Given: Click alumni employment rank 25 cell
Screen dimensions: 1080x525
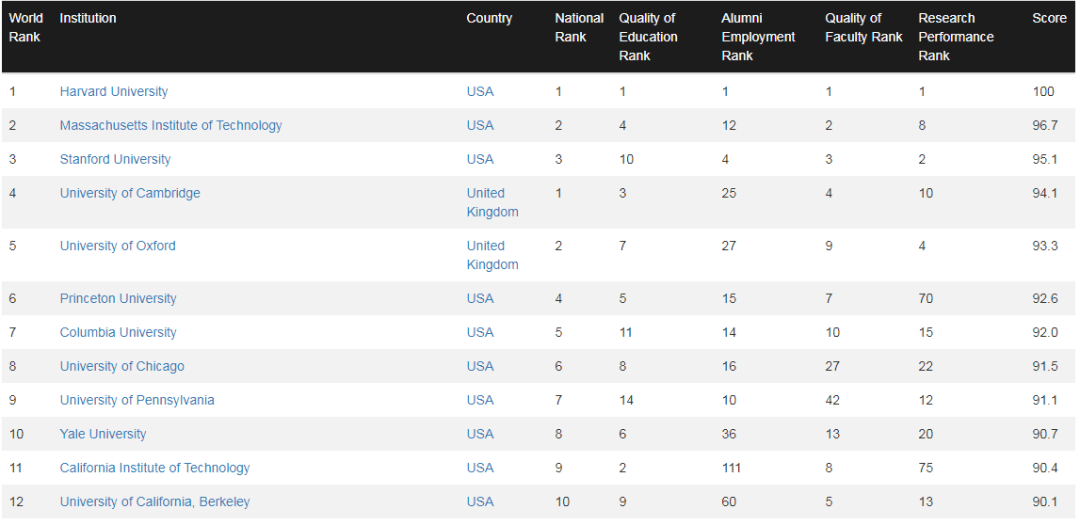Looking at the screenshot, I should point(729,193).
